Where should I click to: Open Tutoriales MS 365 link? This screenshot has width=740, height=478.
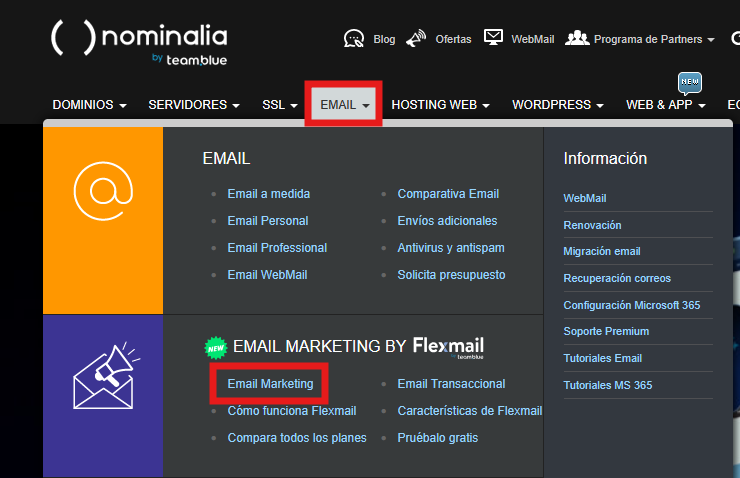coord(607,385)
